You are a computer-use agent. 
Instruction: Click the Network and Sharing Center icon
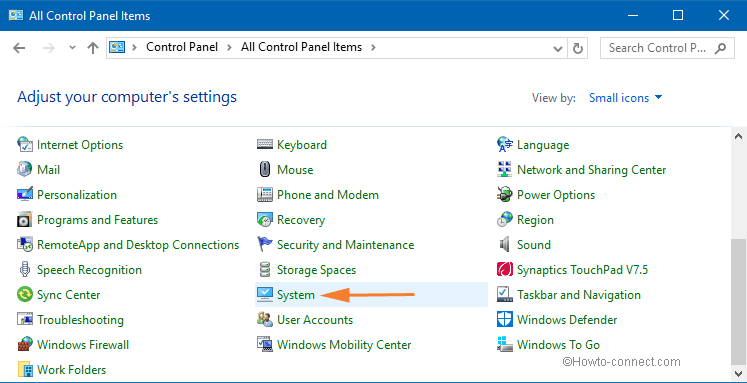(505, 170)
